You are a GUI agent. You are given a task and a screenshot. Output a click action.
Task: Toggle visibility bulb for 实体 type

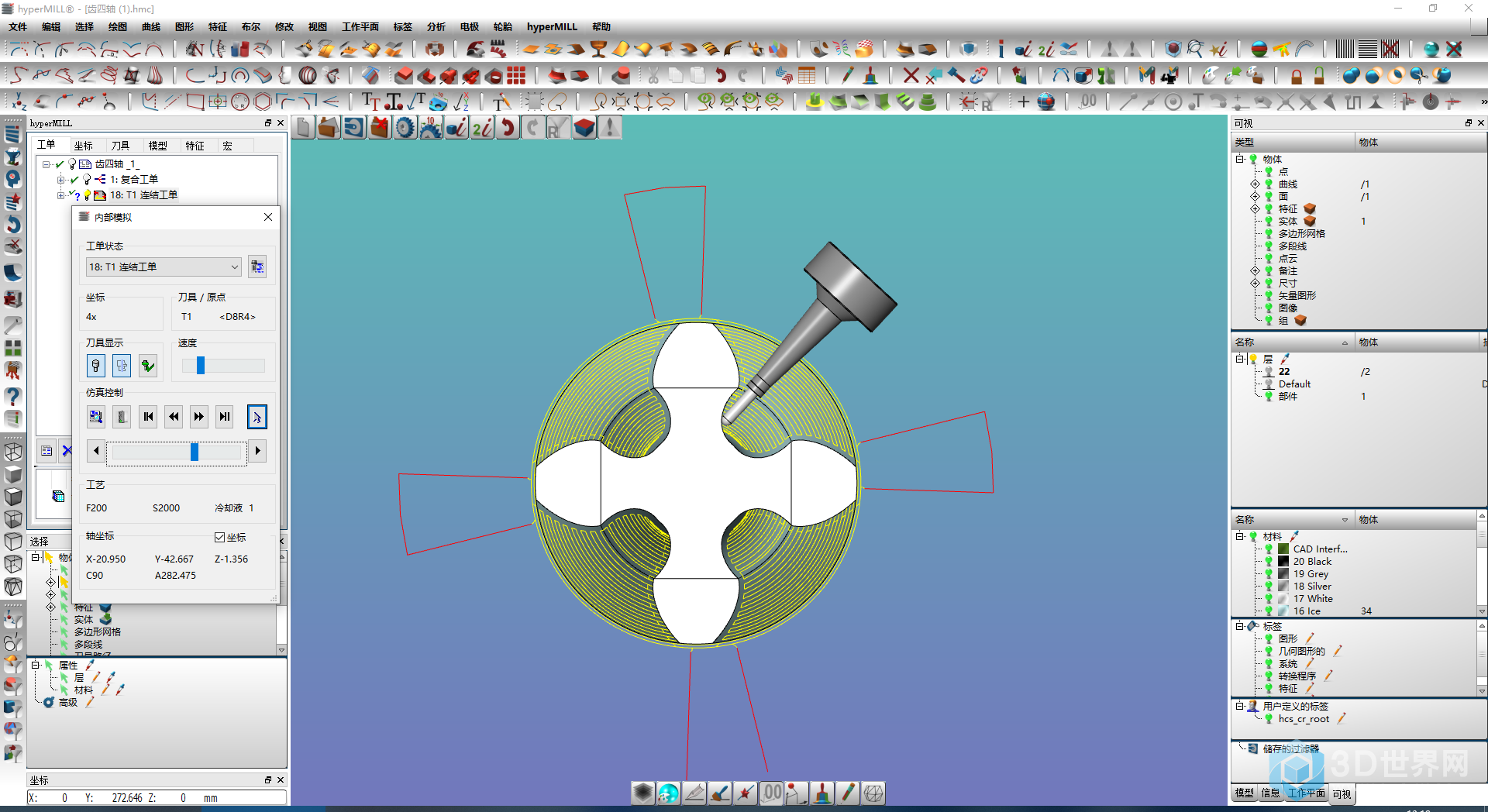[1269, 222]
